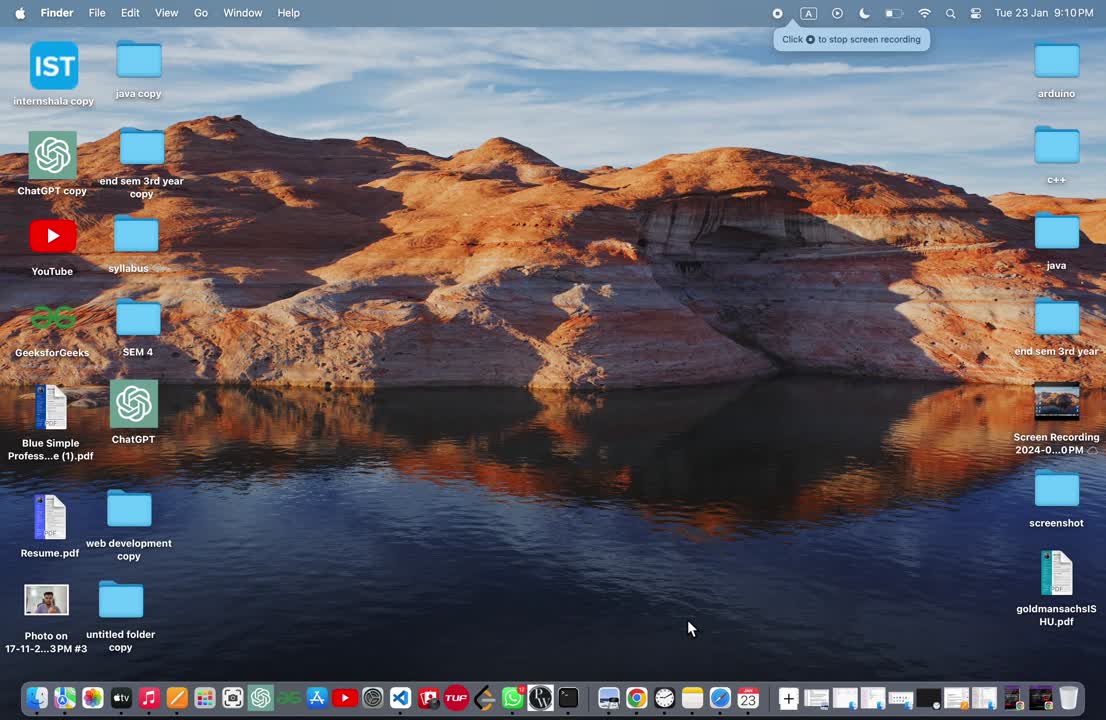Click the App Store dock icon
Viewport: 1106px width, 720px height.
coord(317,698)
